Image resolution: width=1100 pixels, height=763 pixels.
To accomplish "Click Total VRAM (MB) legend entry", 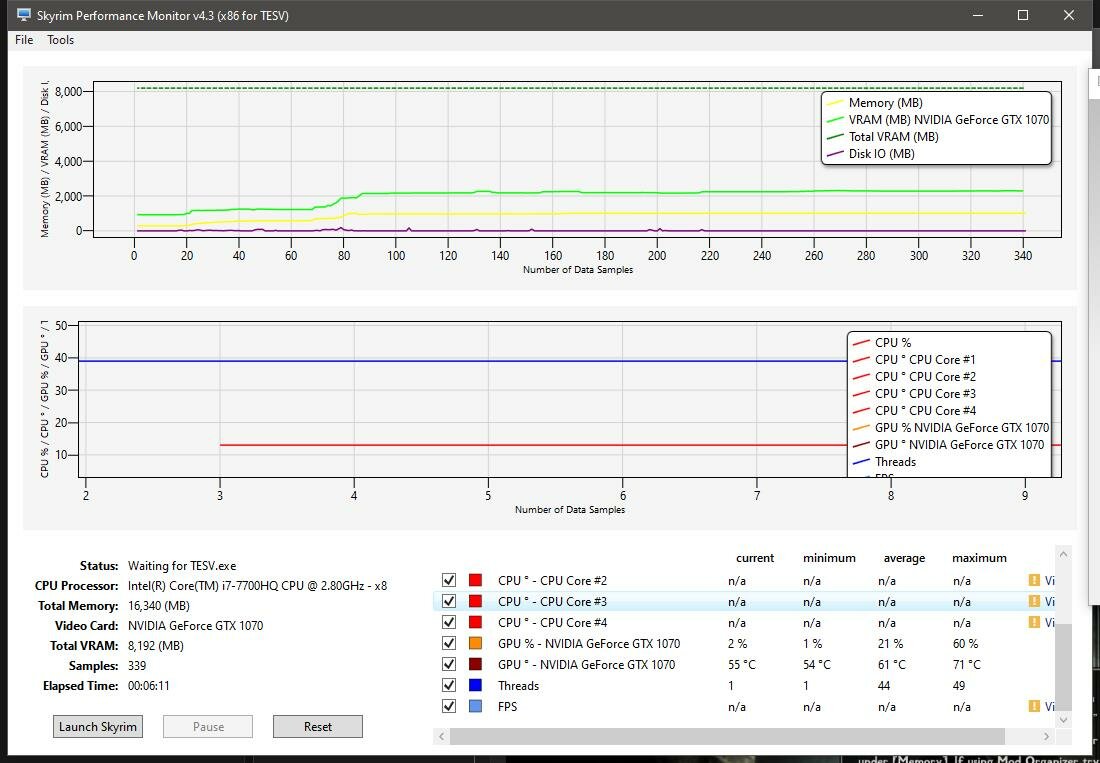I will (x=884, y=137).
